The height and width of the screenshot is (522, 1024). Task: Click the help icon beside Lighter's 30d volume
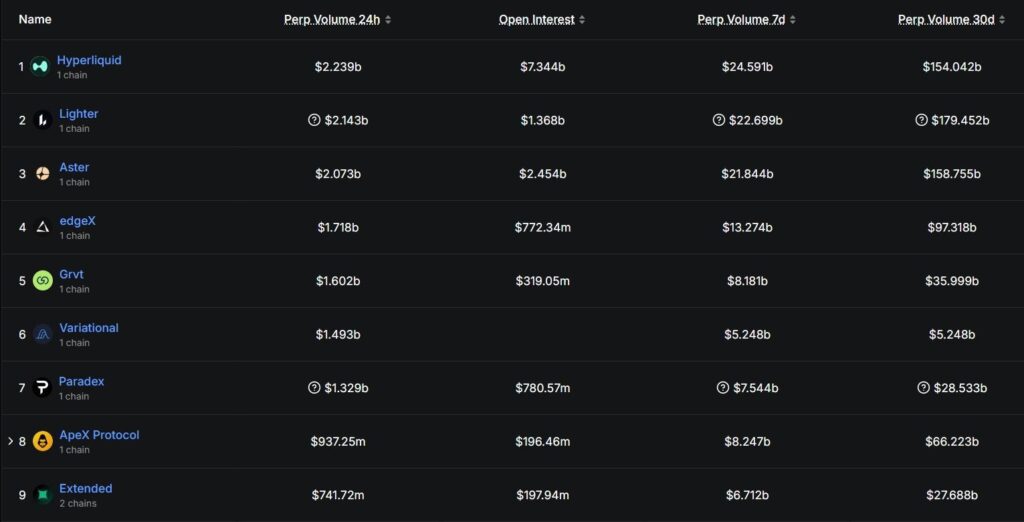921,120
